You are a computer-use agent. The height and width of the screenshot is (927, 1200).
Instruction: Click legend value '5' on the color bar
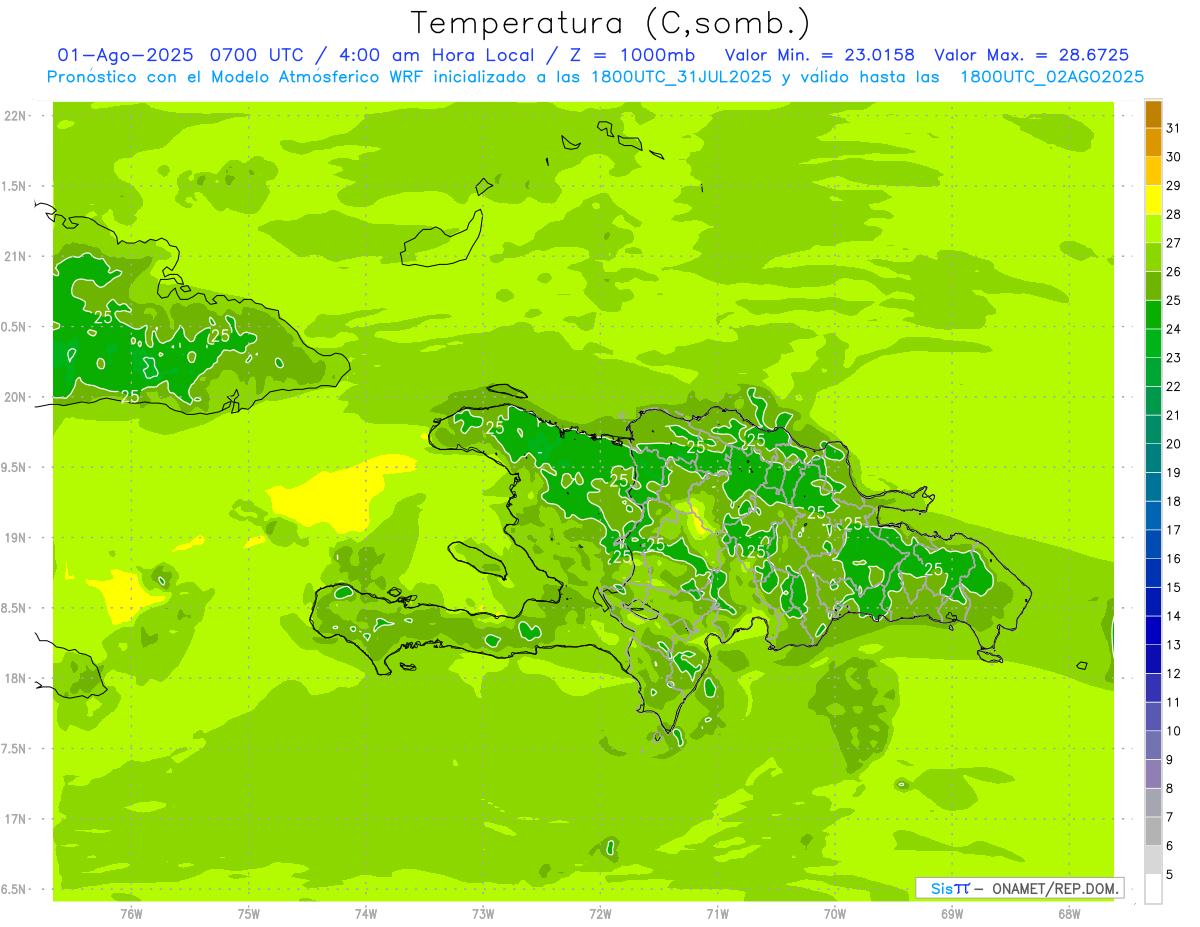point(1170,875)
